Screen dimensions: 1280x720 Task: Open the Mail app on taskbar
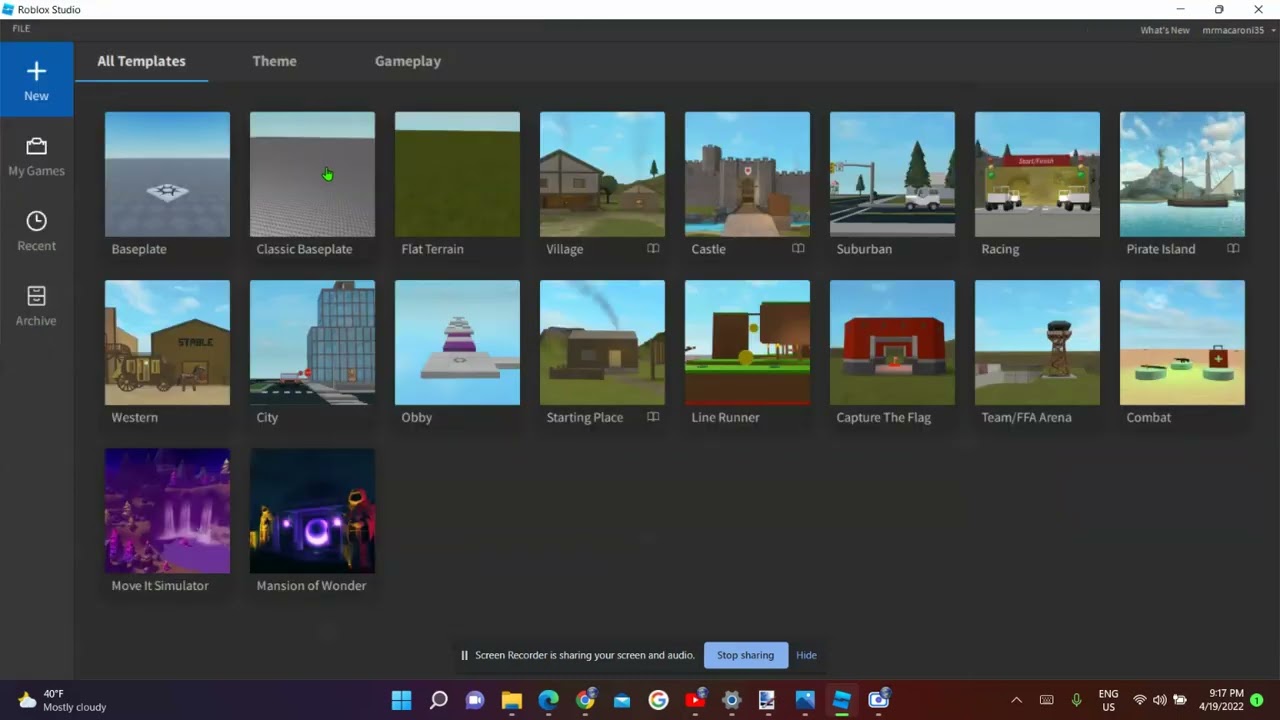coord(621,700)
